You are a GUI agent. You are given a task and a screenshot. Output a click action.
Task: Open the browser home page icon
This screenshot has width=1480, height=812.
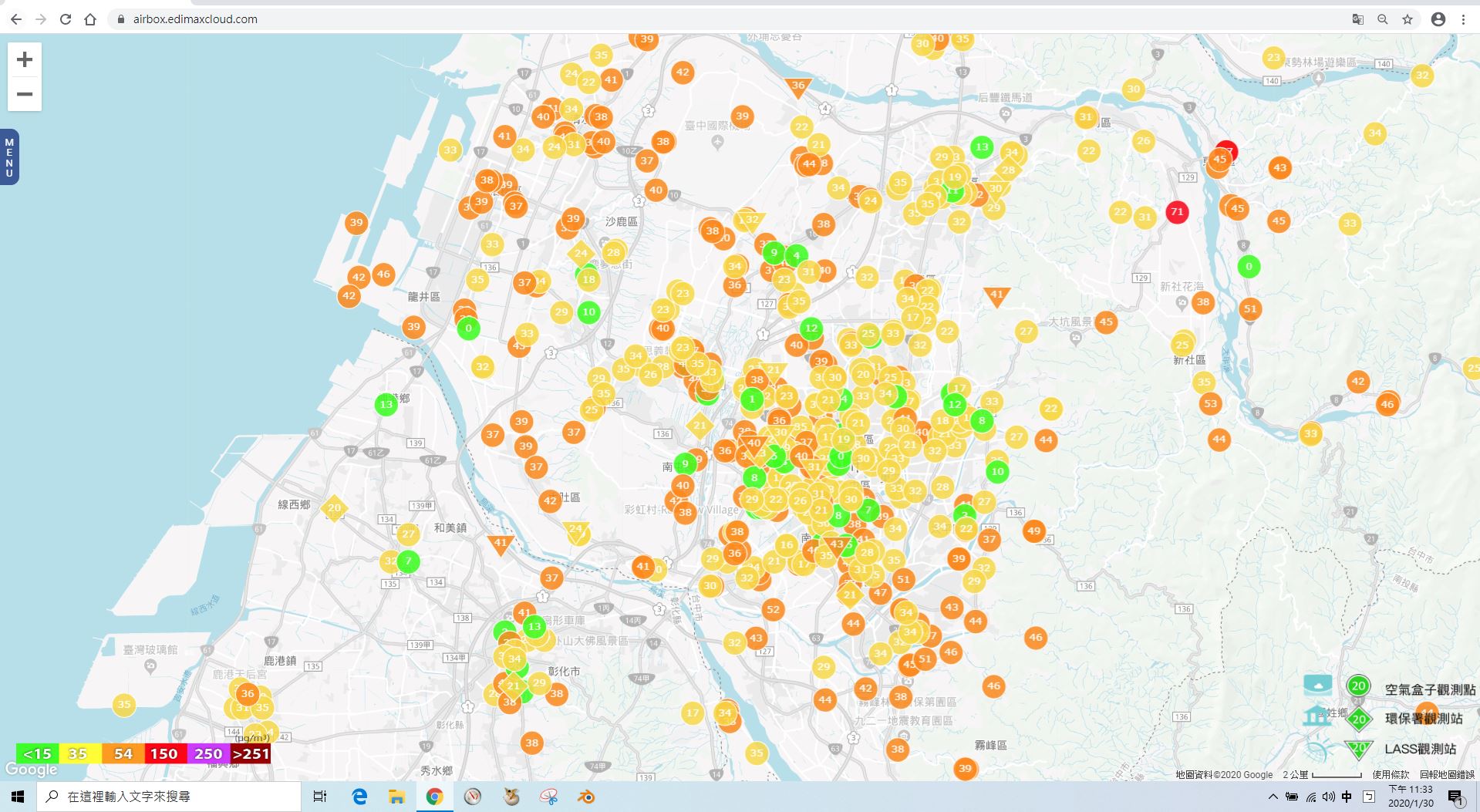[90, 19]
